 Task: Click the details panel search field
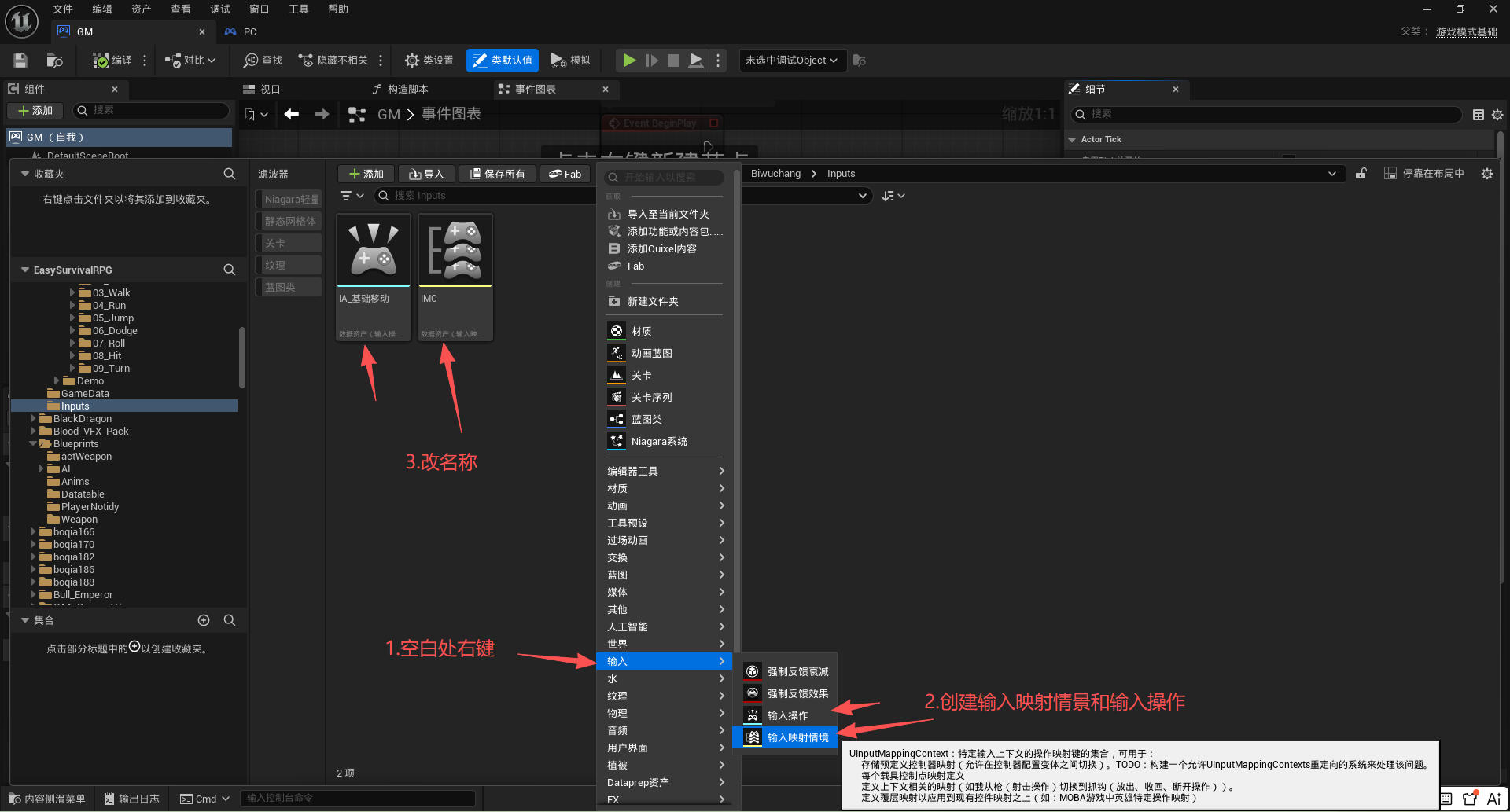tap(1266, 114)
